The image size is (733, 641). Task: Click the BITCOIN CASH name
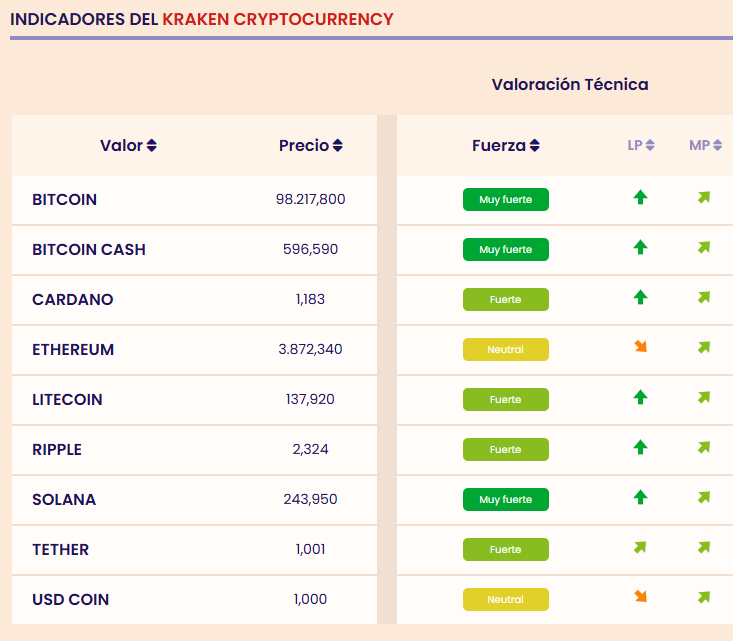[89, 250]
